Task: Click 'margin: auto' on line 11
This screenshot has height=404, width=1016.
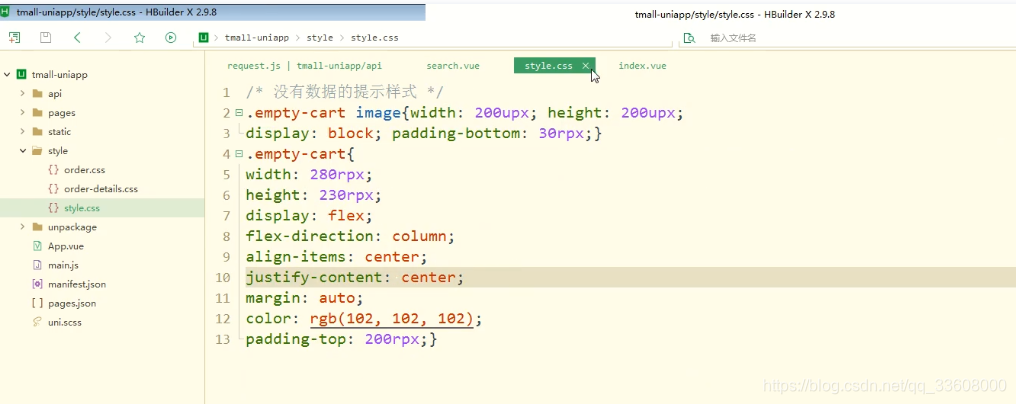Action: click(x=301, y=298)
